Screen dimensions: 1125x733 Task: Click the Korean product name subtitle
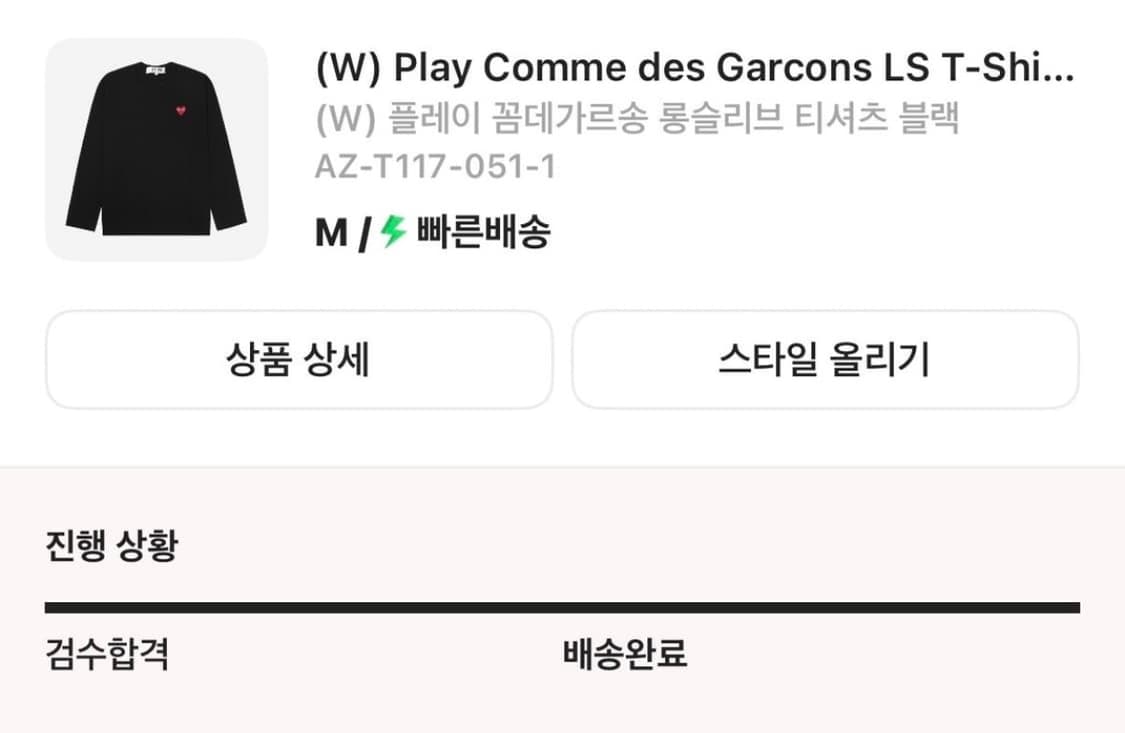(x=637, y=118)
